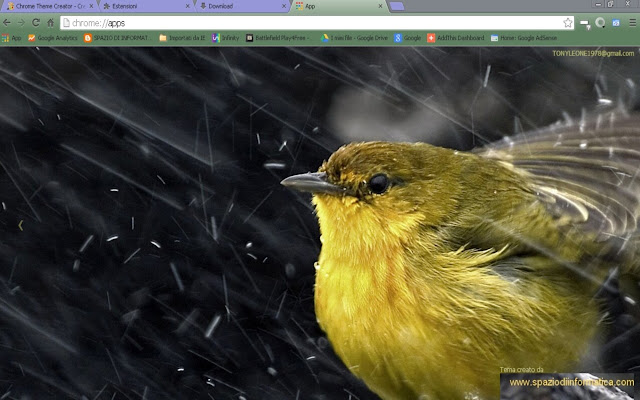Close the Download tab

pos(284,6)
